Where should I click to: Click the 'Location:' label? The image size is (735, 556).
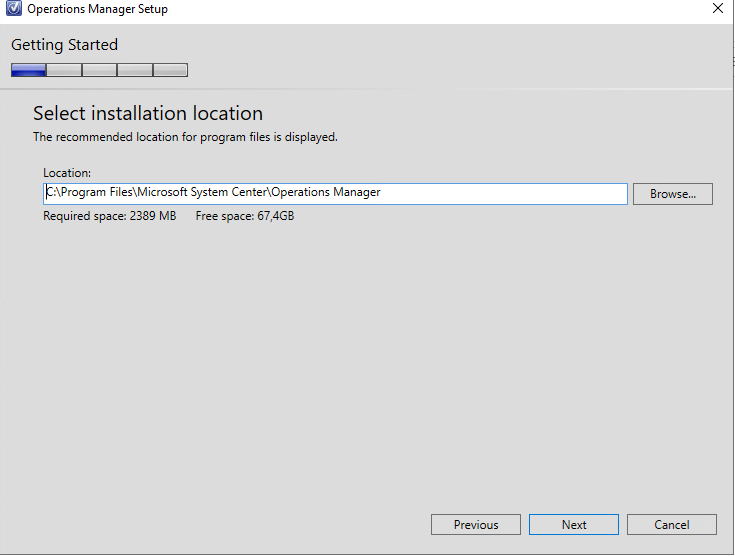[67, 173]
